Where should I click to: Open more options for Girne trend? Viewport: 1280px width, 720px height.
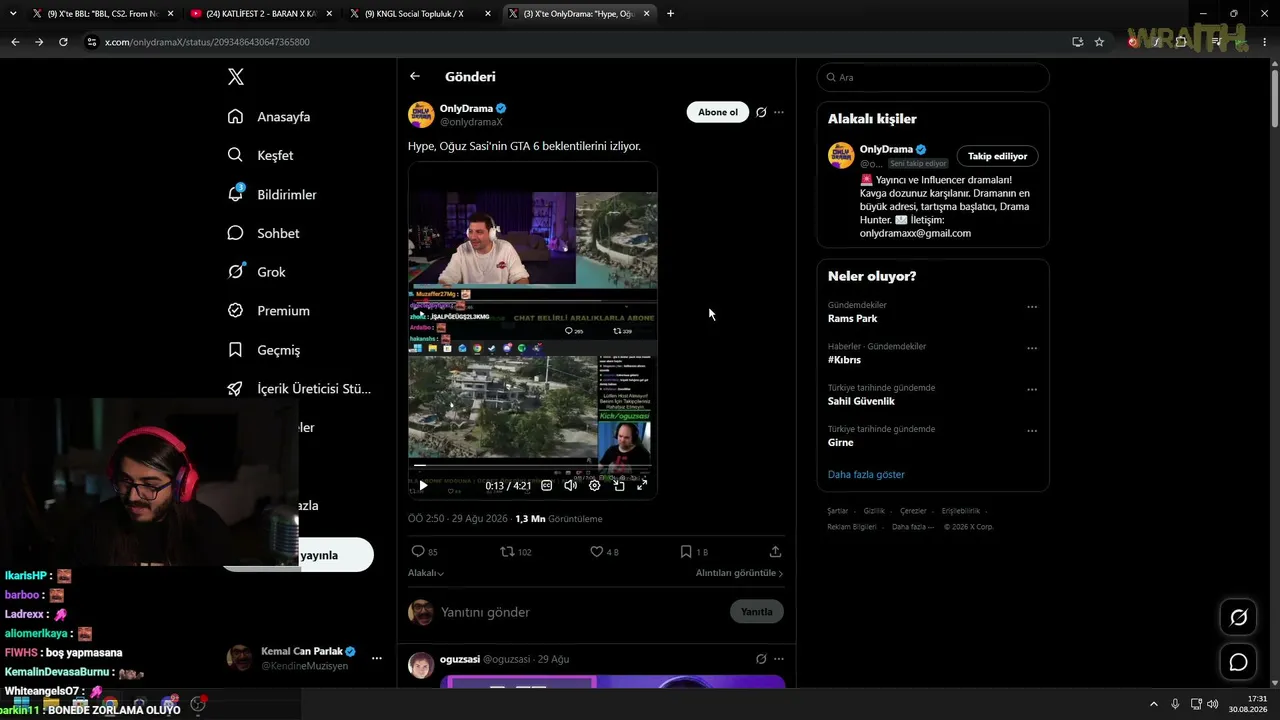pyautogui.click(x=1032, y=431)
